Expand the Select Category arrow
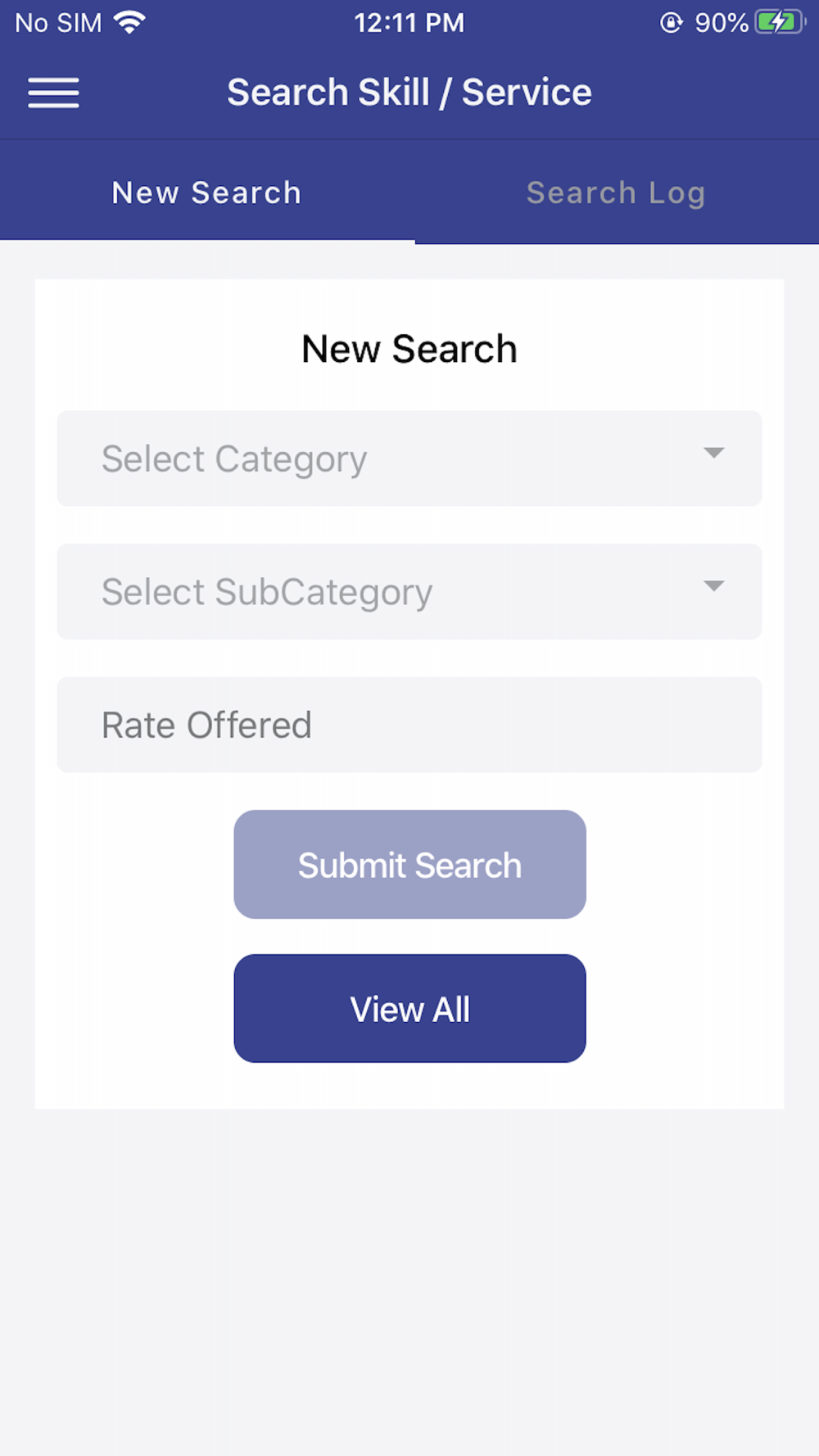 [714, 453]
